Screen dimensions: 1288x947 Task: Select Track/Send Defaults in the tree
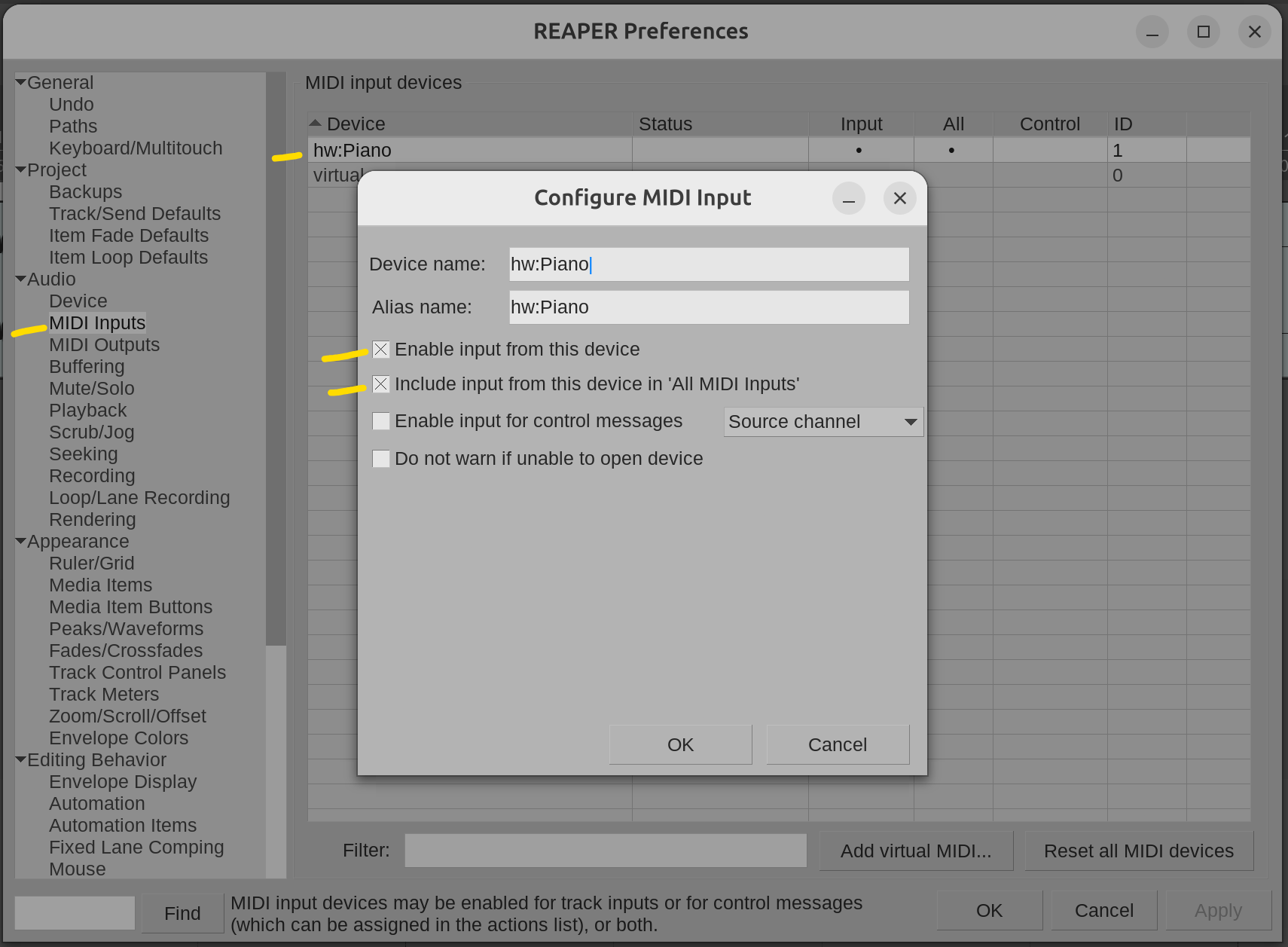(135, 214)
